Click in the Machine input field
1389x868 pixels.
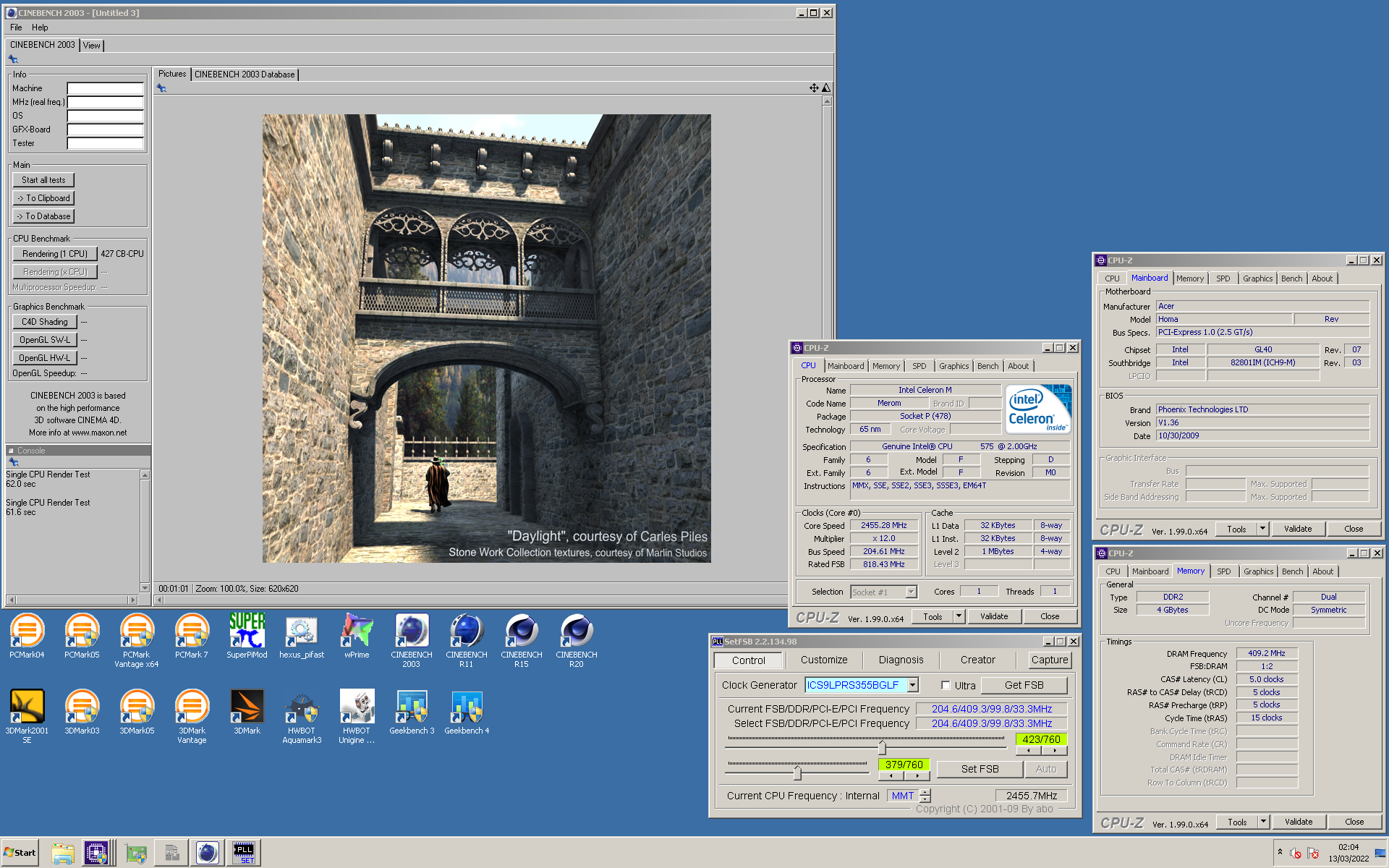[x=106, y=88]
